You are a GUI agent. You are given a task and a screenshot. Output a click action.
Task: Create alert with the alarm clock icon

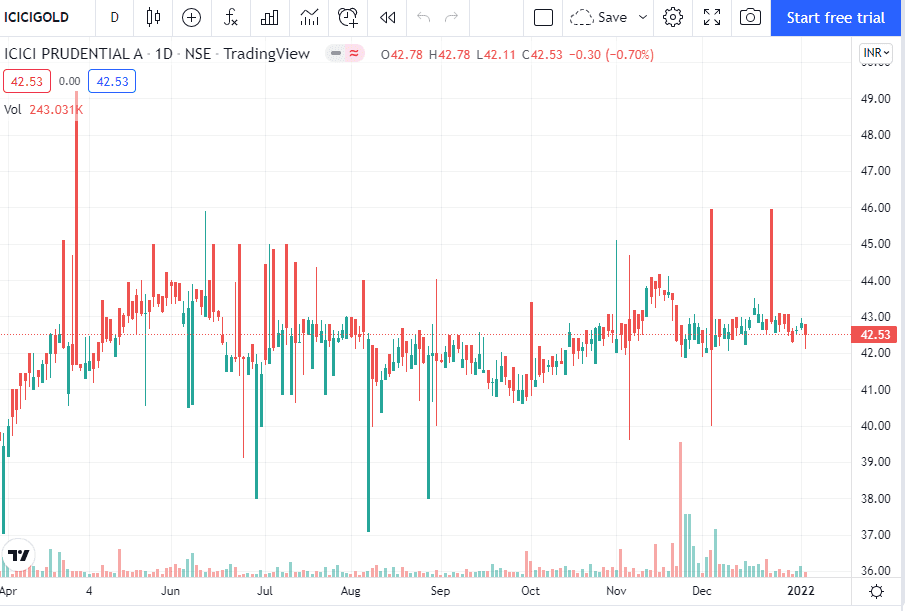[x=348, y=17]
